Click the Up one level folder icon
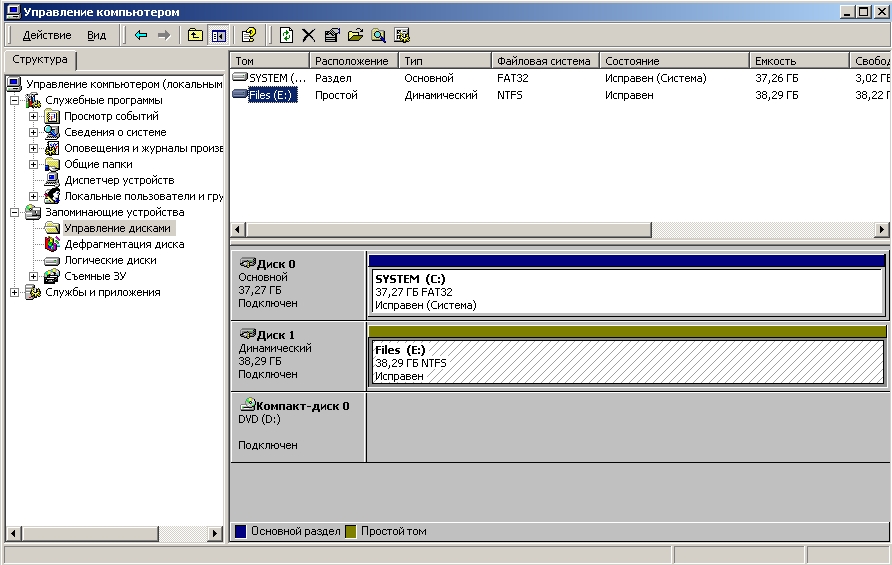The image size is (892, 565). (195, 35)
